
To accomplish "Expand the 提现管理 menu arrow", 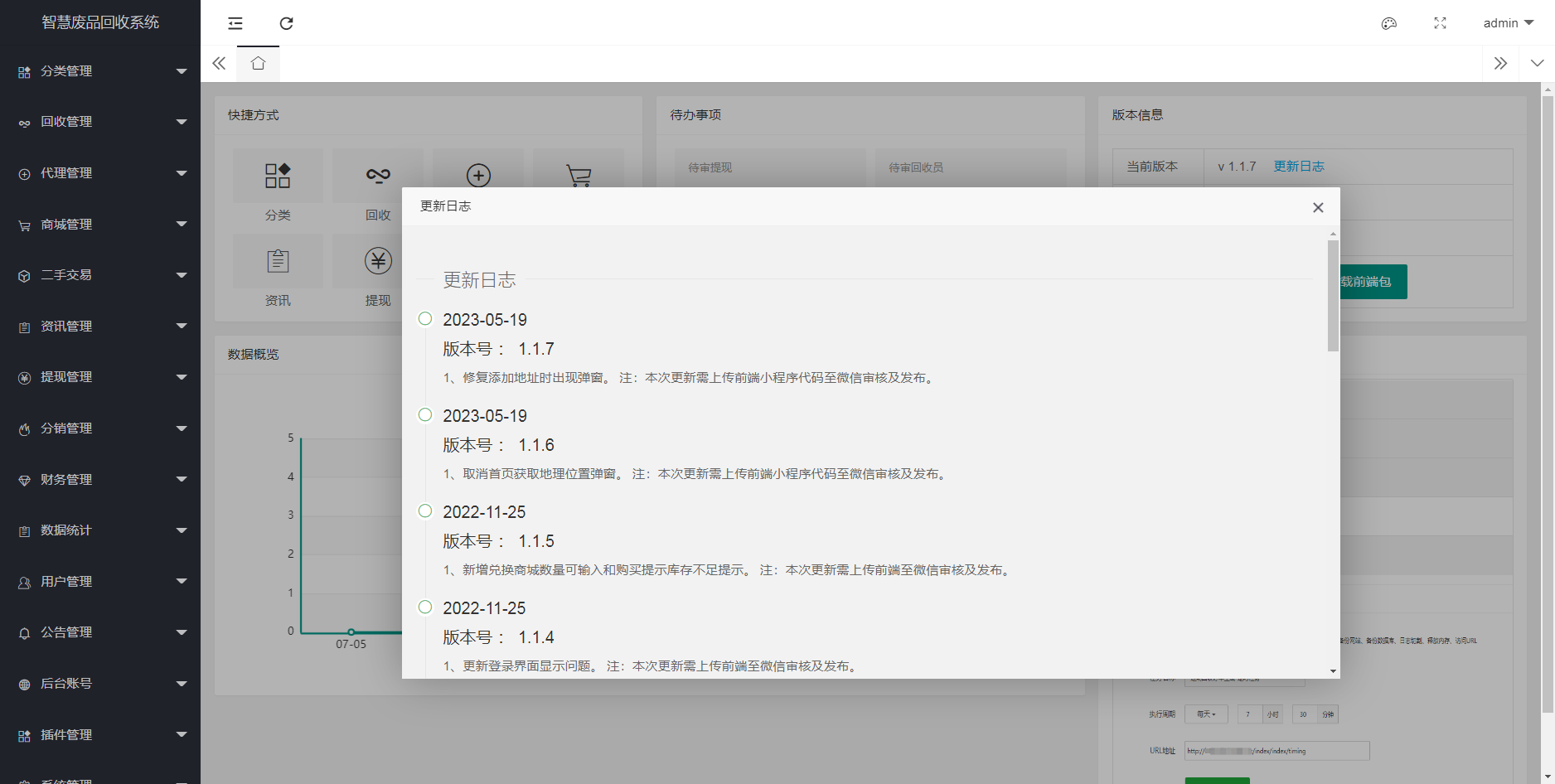I will 182,377.
